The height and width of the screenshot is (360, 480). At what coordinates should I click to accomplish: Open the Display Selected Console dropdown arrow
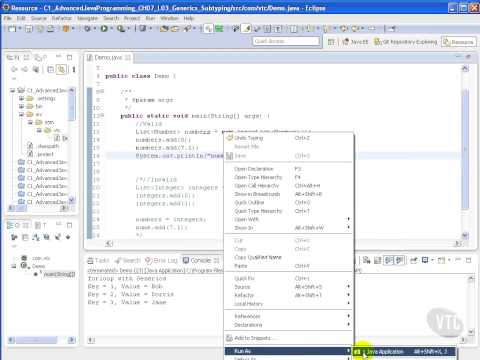[x=432, y=260]
